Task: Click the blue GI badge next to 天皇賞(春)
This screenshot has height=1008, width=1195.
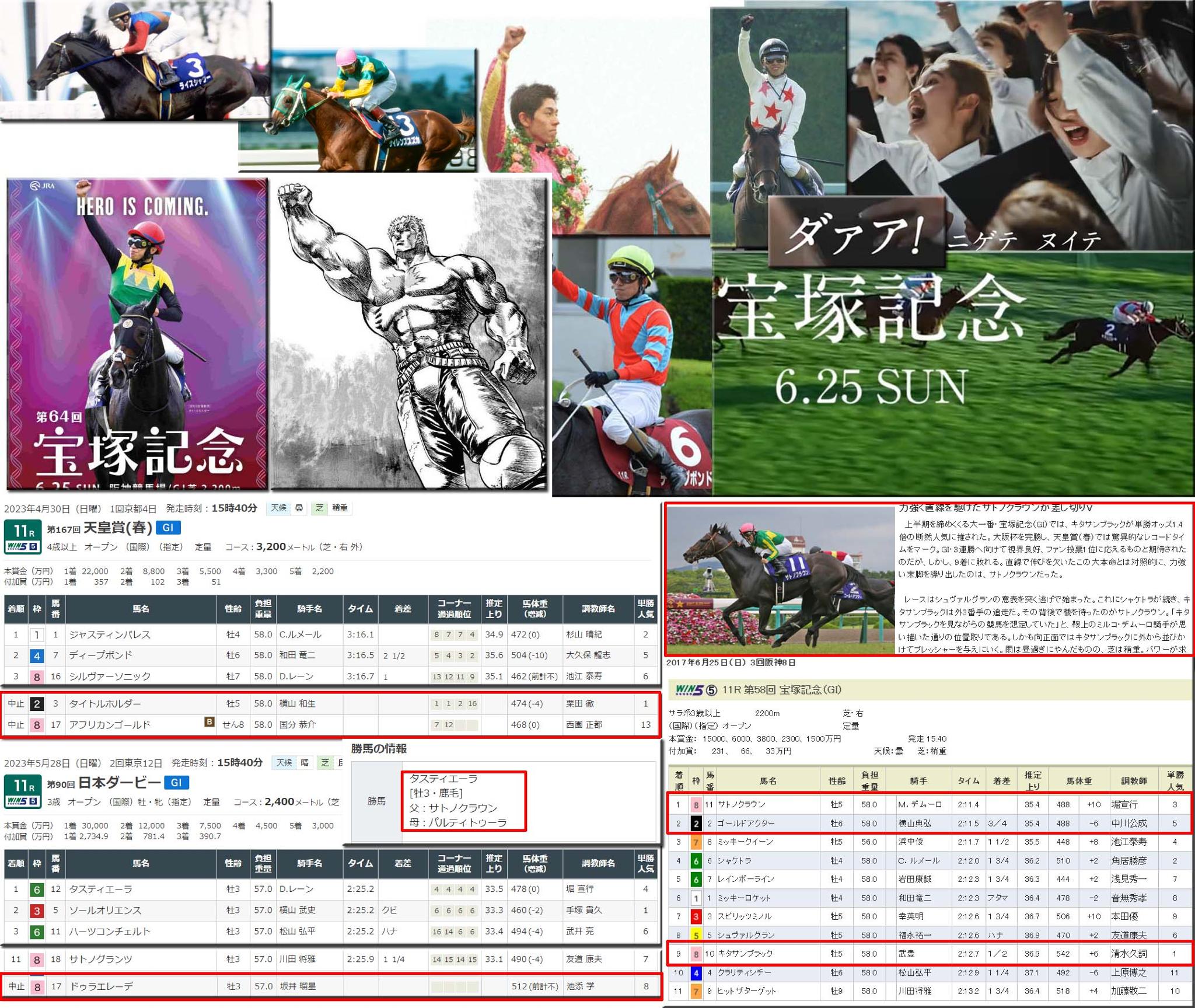Action: coord(168,528)
